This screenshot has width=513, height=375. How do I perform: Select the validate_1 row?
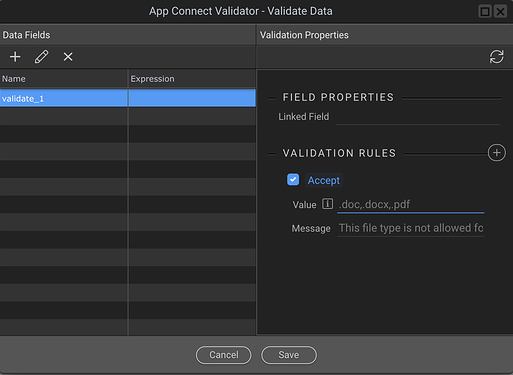128,98
